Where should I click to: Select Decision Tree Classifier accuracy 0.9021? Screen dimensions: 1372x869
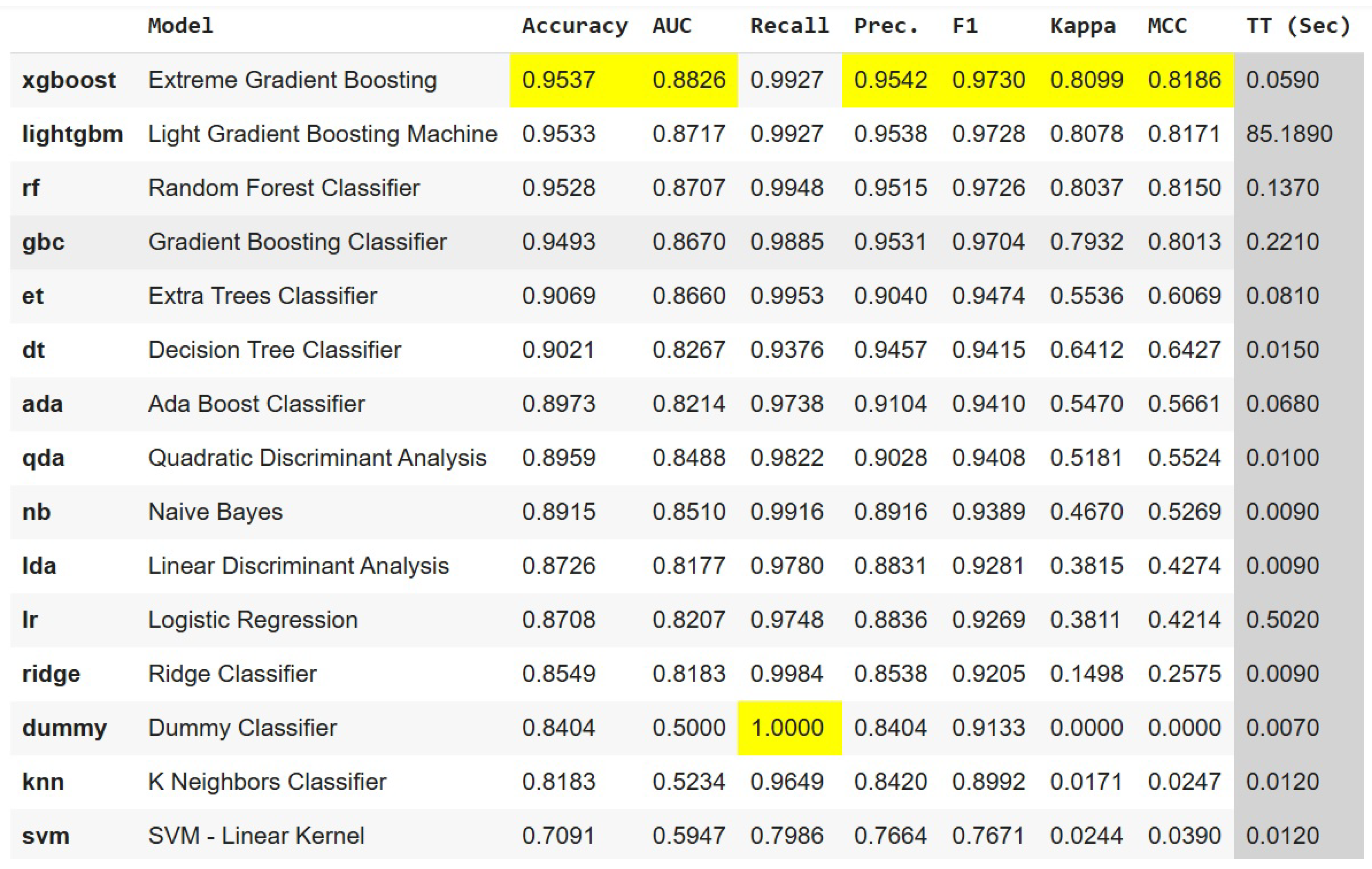click(x=558, y=350)
